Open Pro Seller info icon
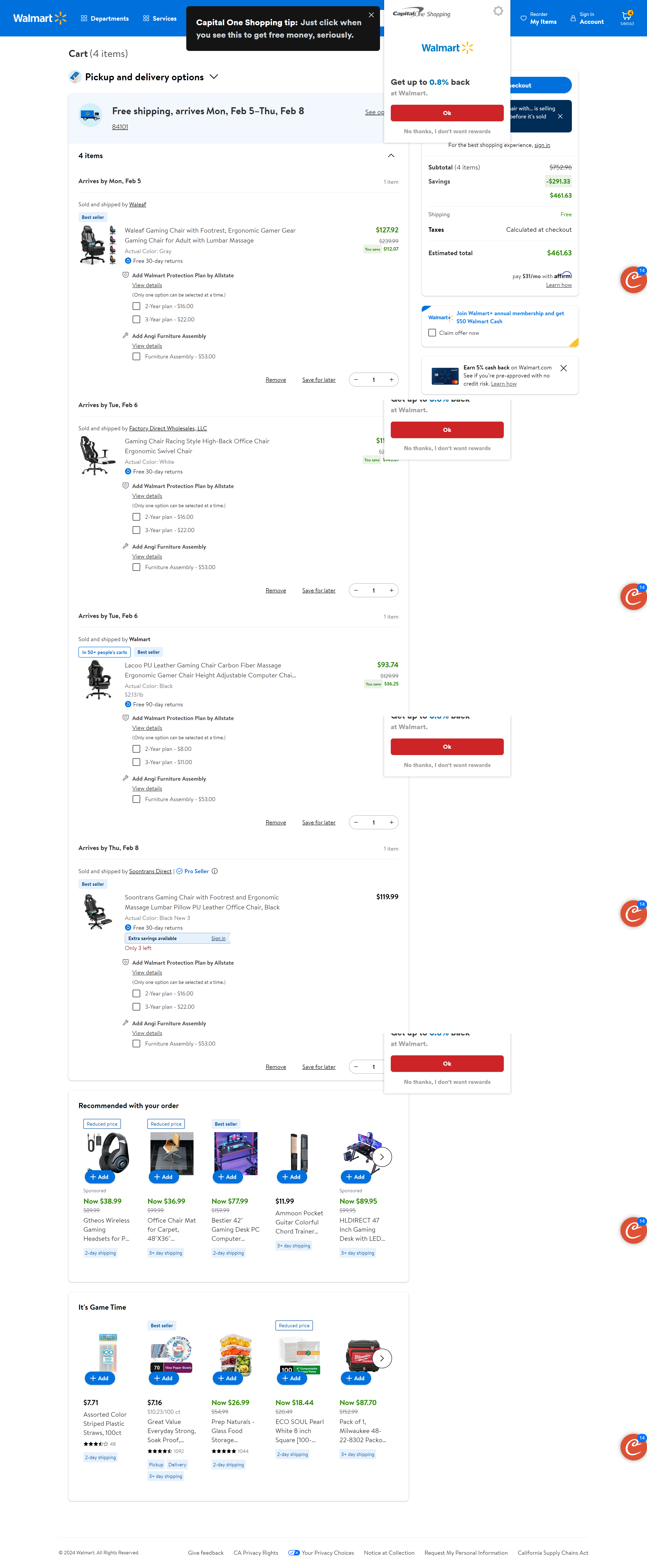 (x=214, y=871)
